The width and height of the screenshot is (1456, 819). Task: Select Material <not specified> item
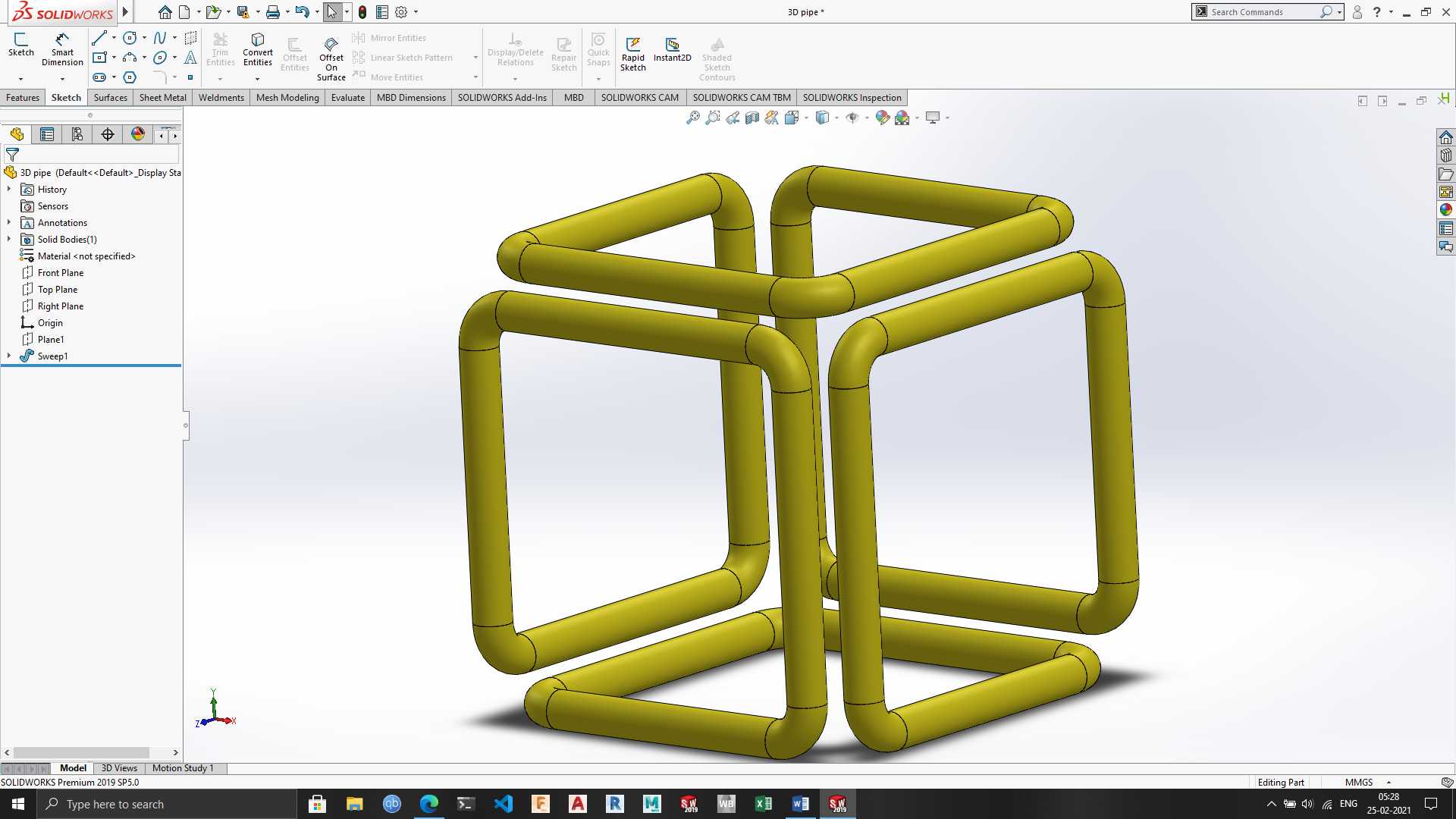86,256
